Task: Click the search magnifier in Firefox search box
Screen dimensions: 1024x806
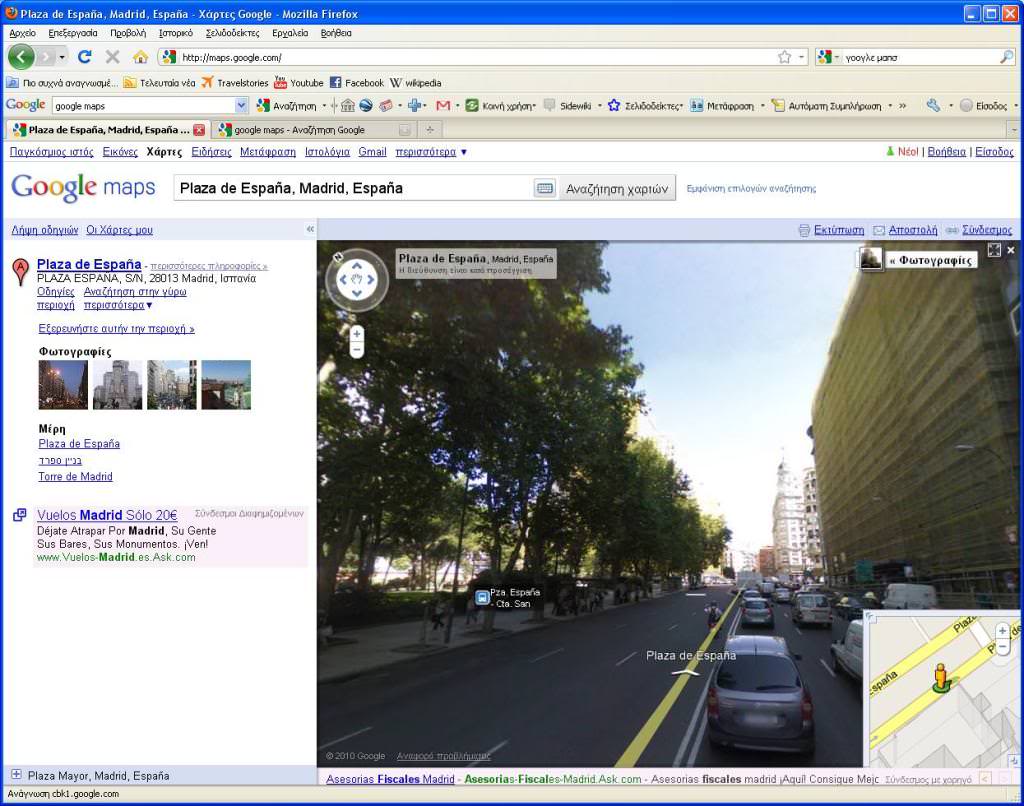Action: point(1006,57)
